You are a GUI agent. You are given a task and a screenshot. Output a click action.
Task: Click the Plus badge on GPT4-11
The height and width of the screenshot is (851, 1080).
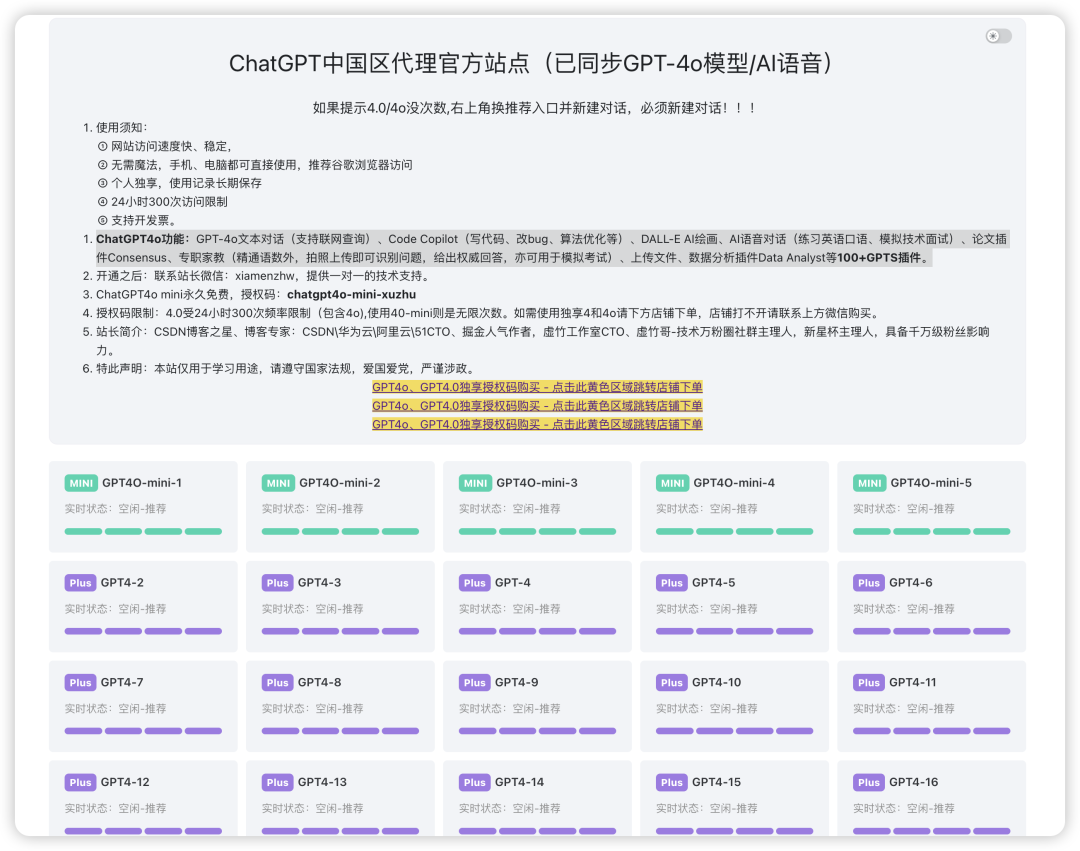[869, 683]
